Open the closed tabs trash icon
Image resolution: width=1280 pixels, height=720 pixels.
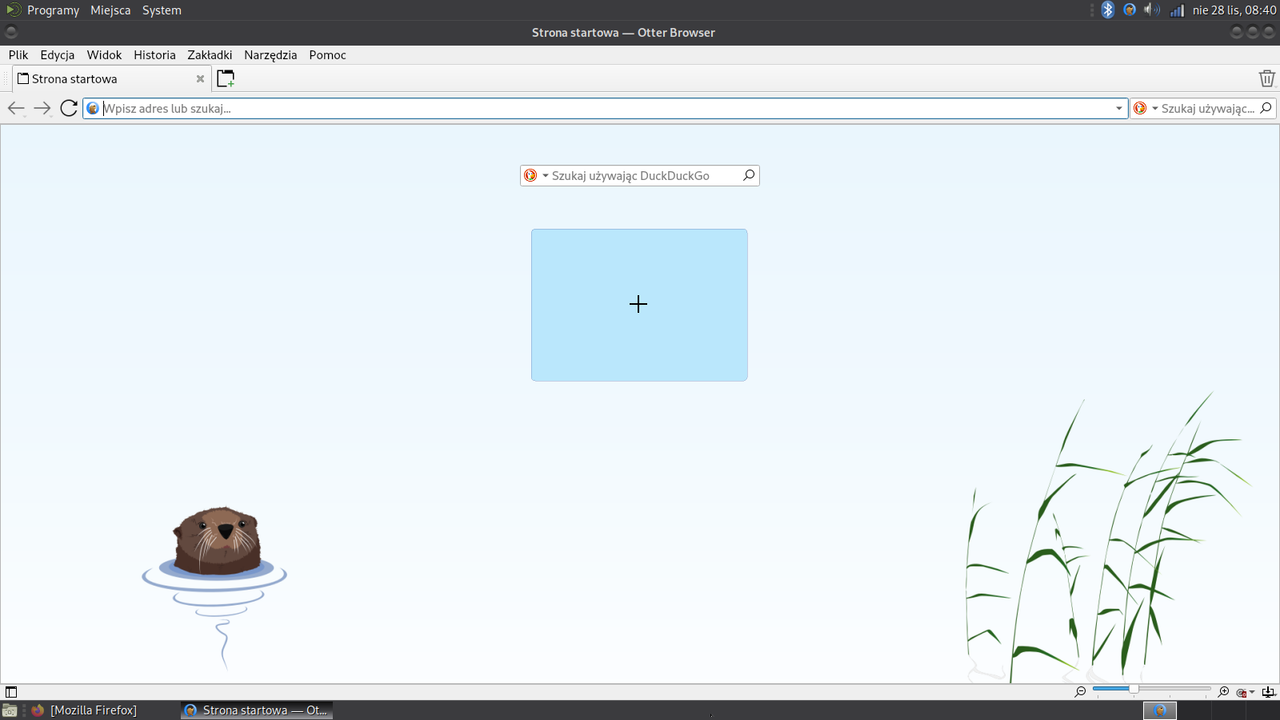click(x=1267, y=79)
